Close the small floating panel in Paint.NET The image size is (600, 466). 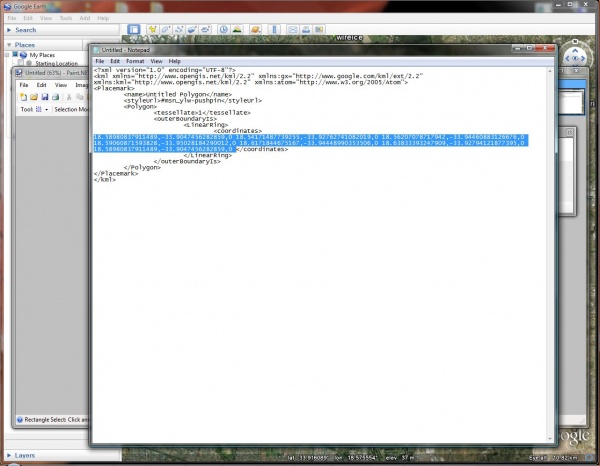(x=570, y=132)
